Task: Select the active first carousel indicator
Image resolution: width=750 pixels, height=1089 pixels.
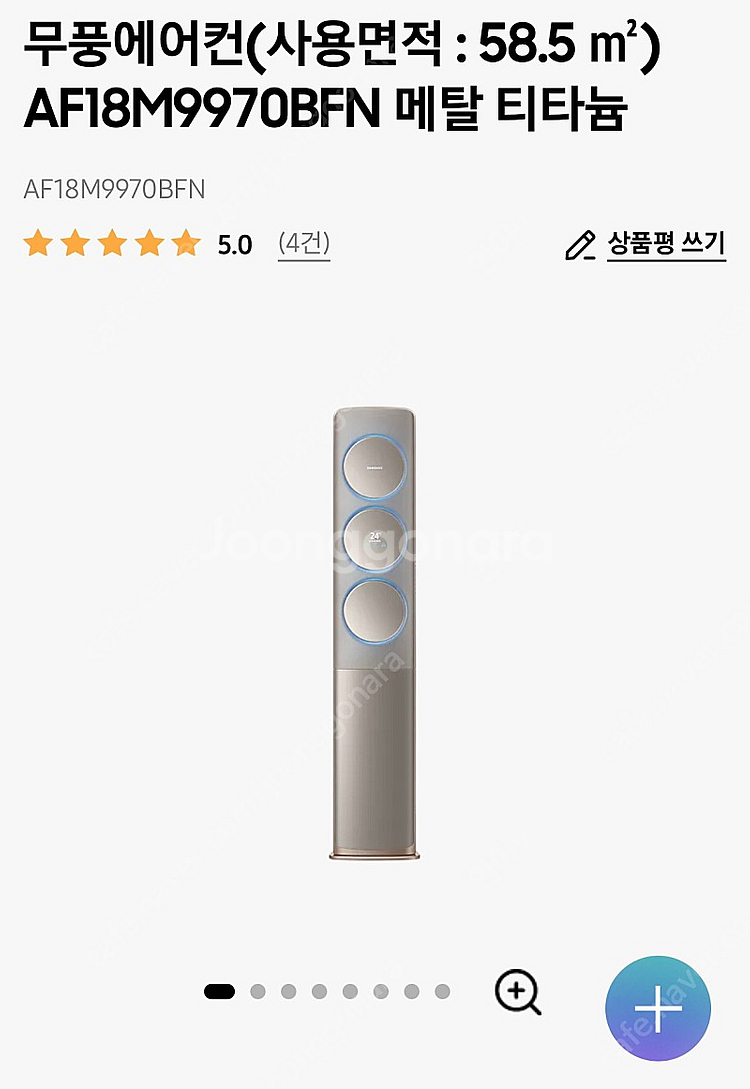Action: pos(219,992)
